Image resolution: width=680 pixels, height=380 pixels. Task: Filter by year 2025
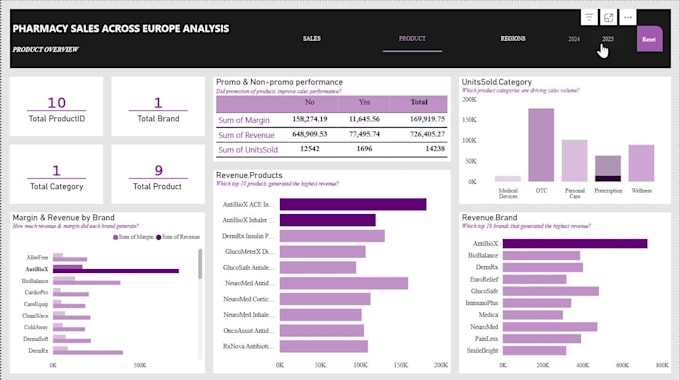[x=608, y=39]
